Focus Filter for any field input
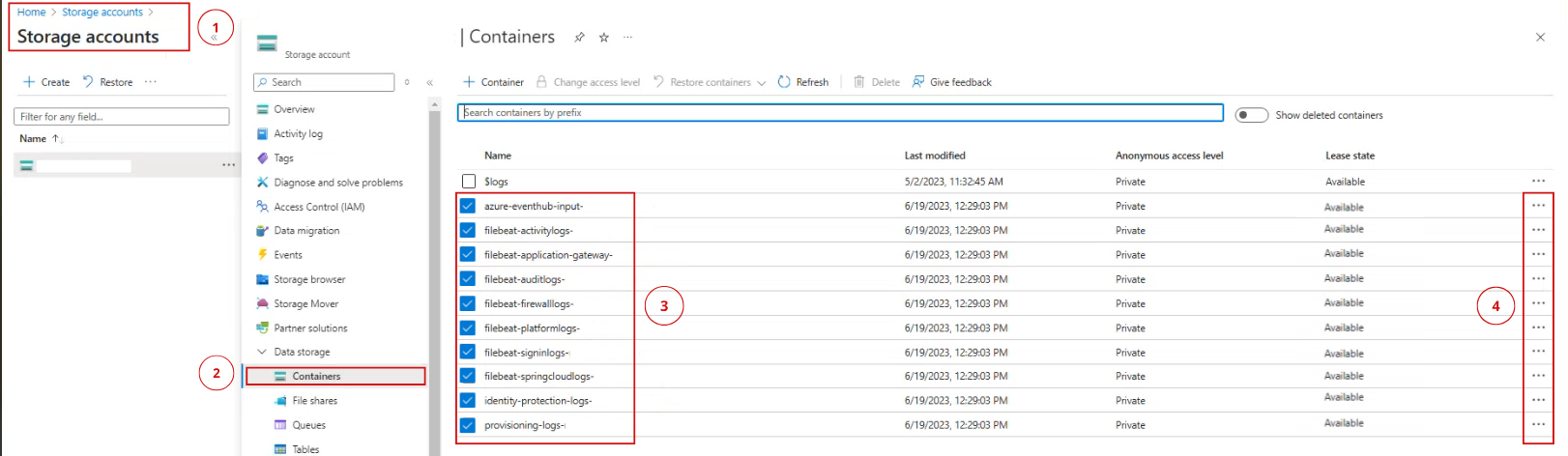 coord(122,116)
